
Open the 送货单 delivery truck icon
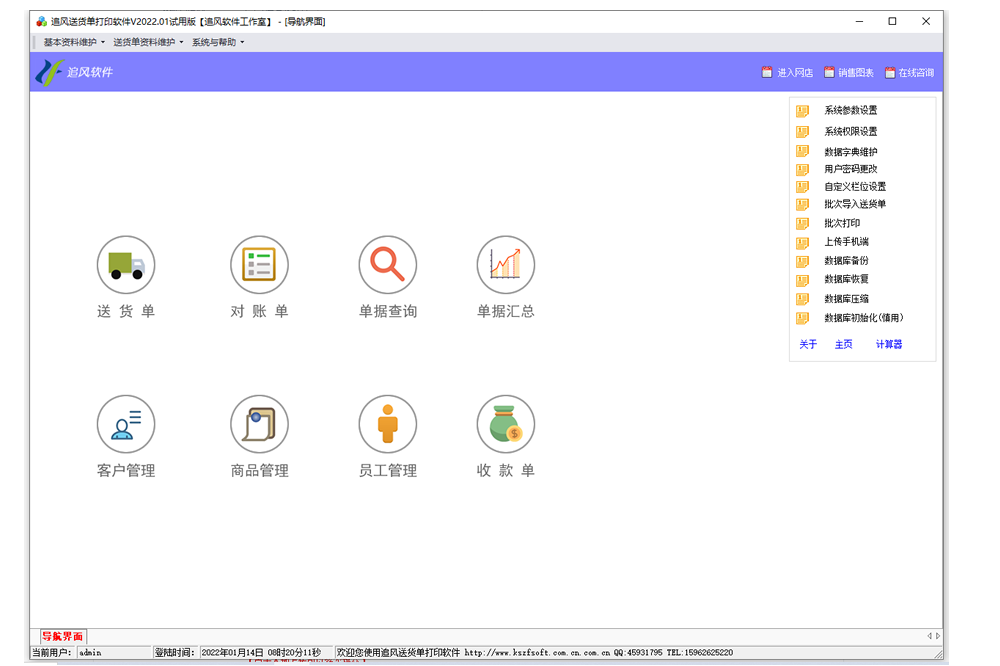tap(126, 265)
